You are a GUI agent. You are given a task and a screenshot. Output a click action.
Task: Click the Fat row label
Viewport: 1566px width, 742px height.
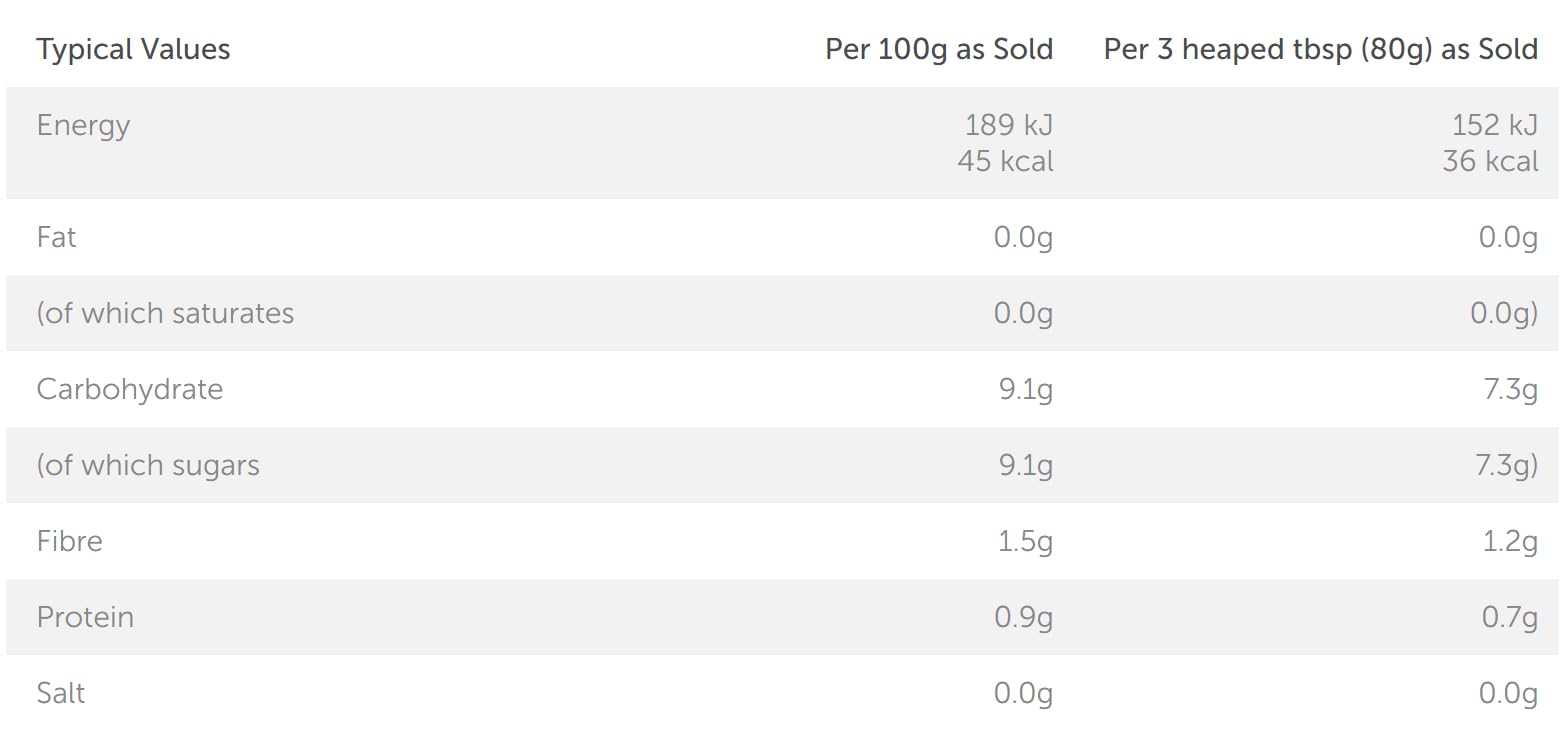[x=56, y=237]
